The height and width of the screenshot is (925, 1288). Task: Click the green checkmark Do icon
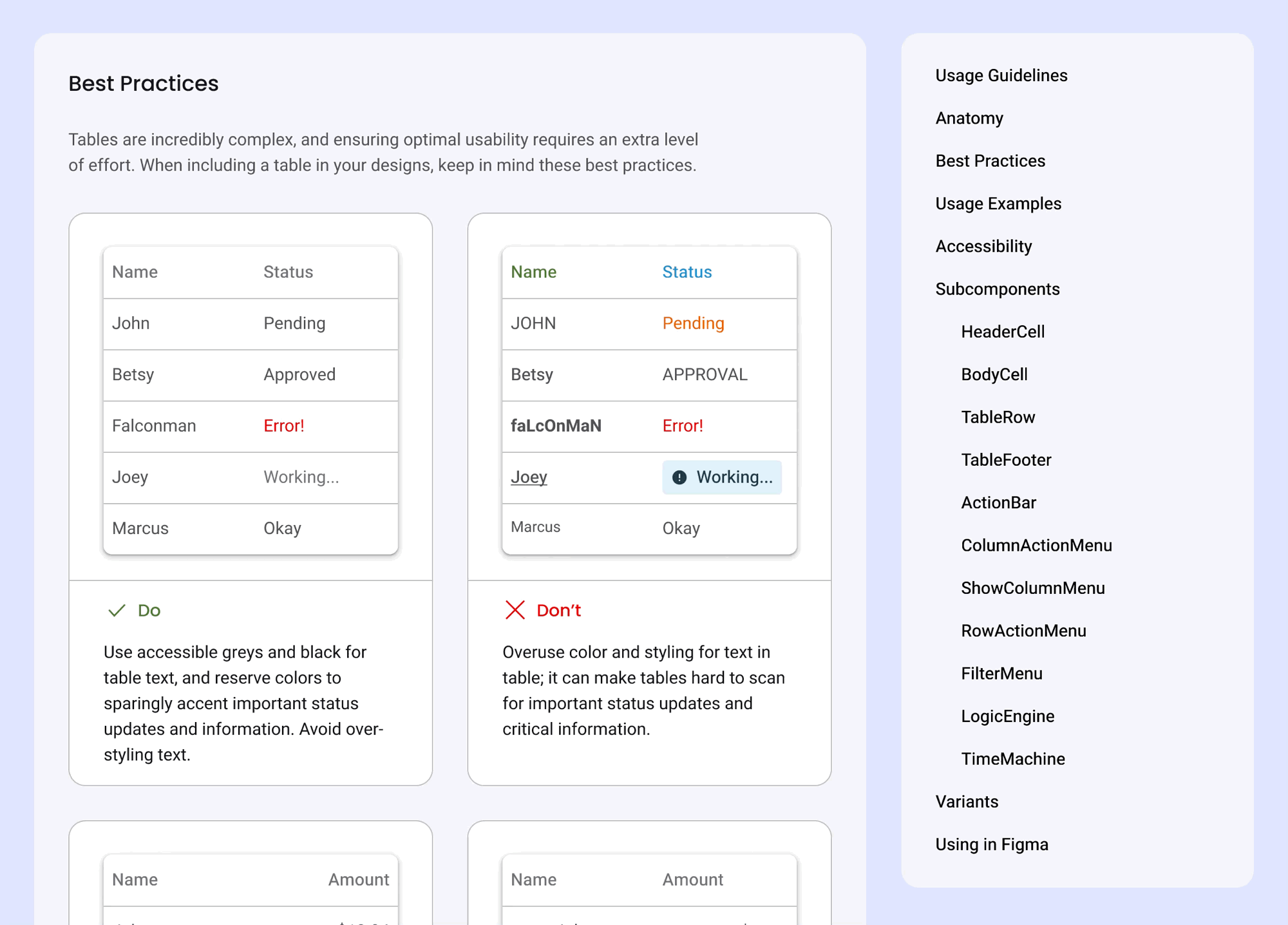(117, 610)
